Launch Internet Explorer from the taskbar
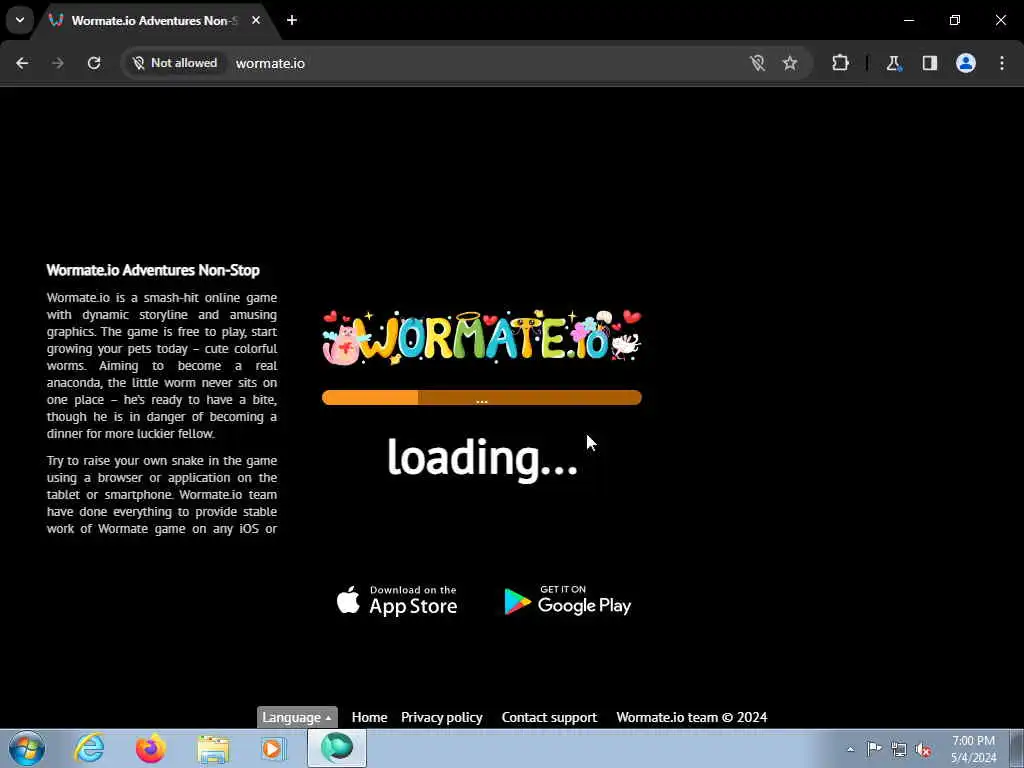 coord(89,748)
